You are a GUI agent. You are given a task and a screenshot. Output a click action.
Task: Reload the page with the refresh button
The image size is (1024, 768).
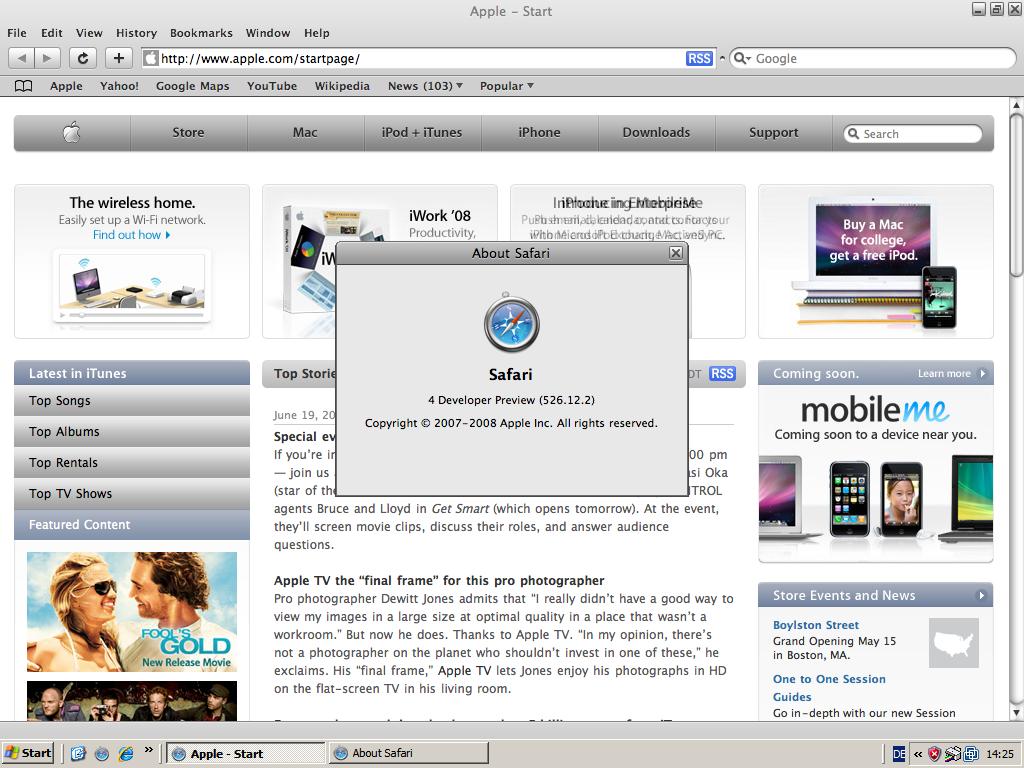[x=83, y=58]
